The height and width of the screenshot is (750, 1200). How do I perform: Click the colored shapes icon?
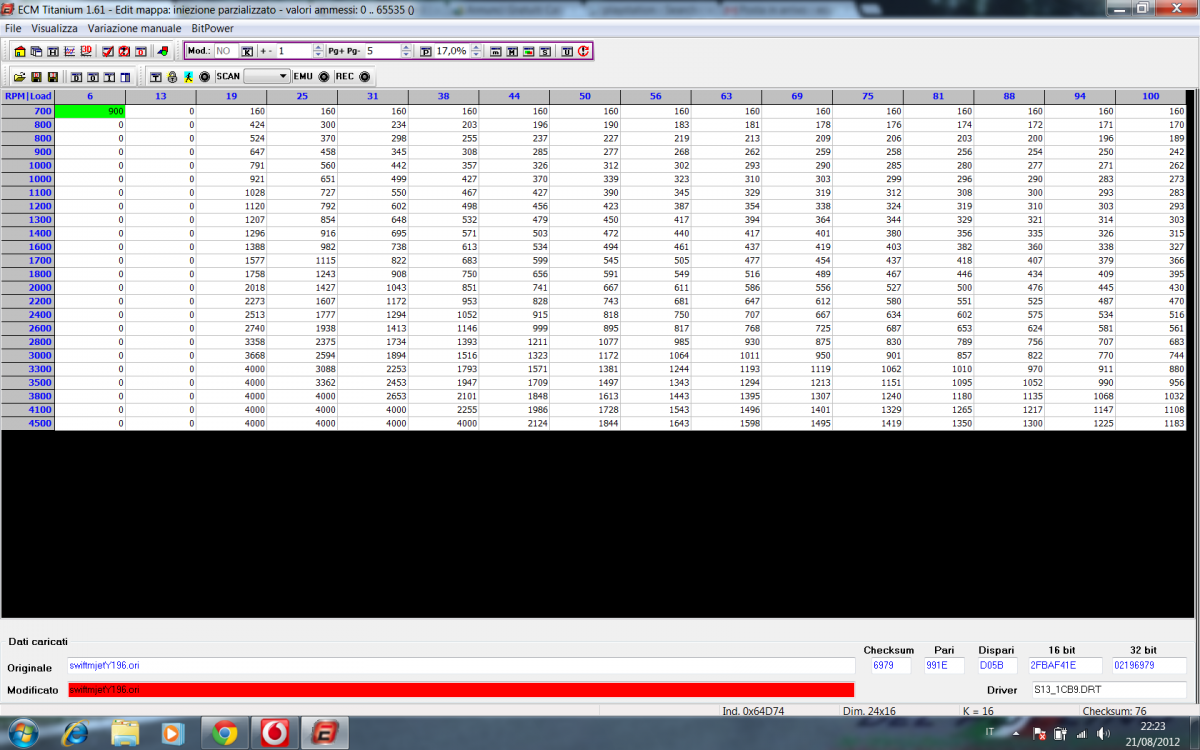point(162,51)
